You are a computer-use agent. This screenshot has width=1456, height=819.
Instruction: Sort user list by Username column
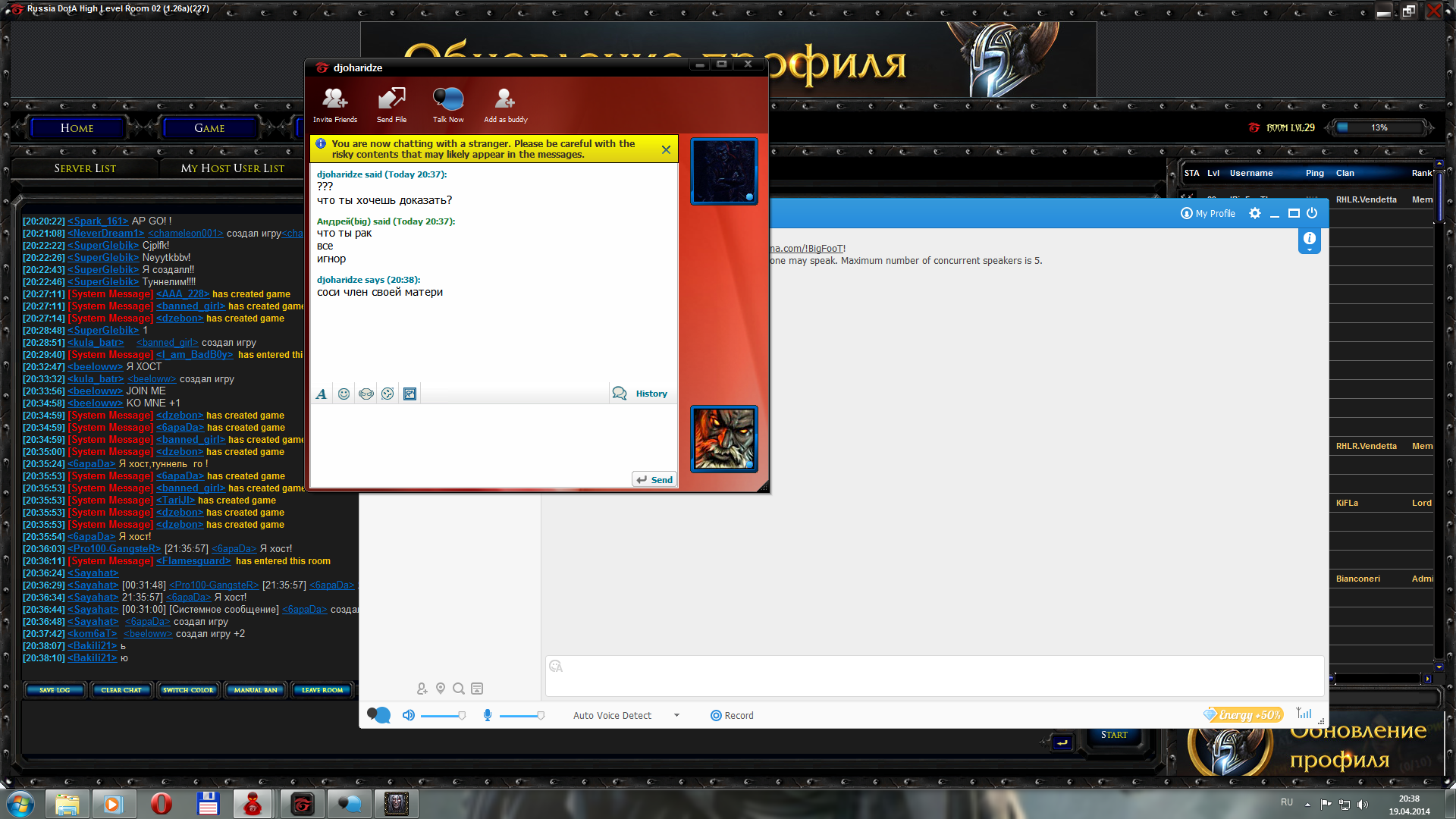tap(1251, 173)
